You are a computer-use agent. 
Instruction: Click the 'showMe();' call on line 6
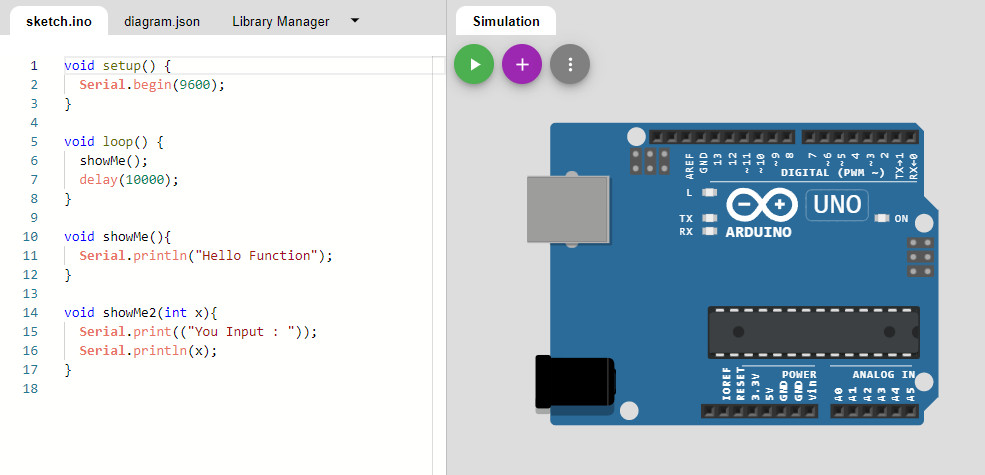pos(114,160)
